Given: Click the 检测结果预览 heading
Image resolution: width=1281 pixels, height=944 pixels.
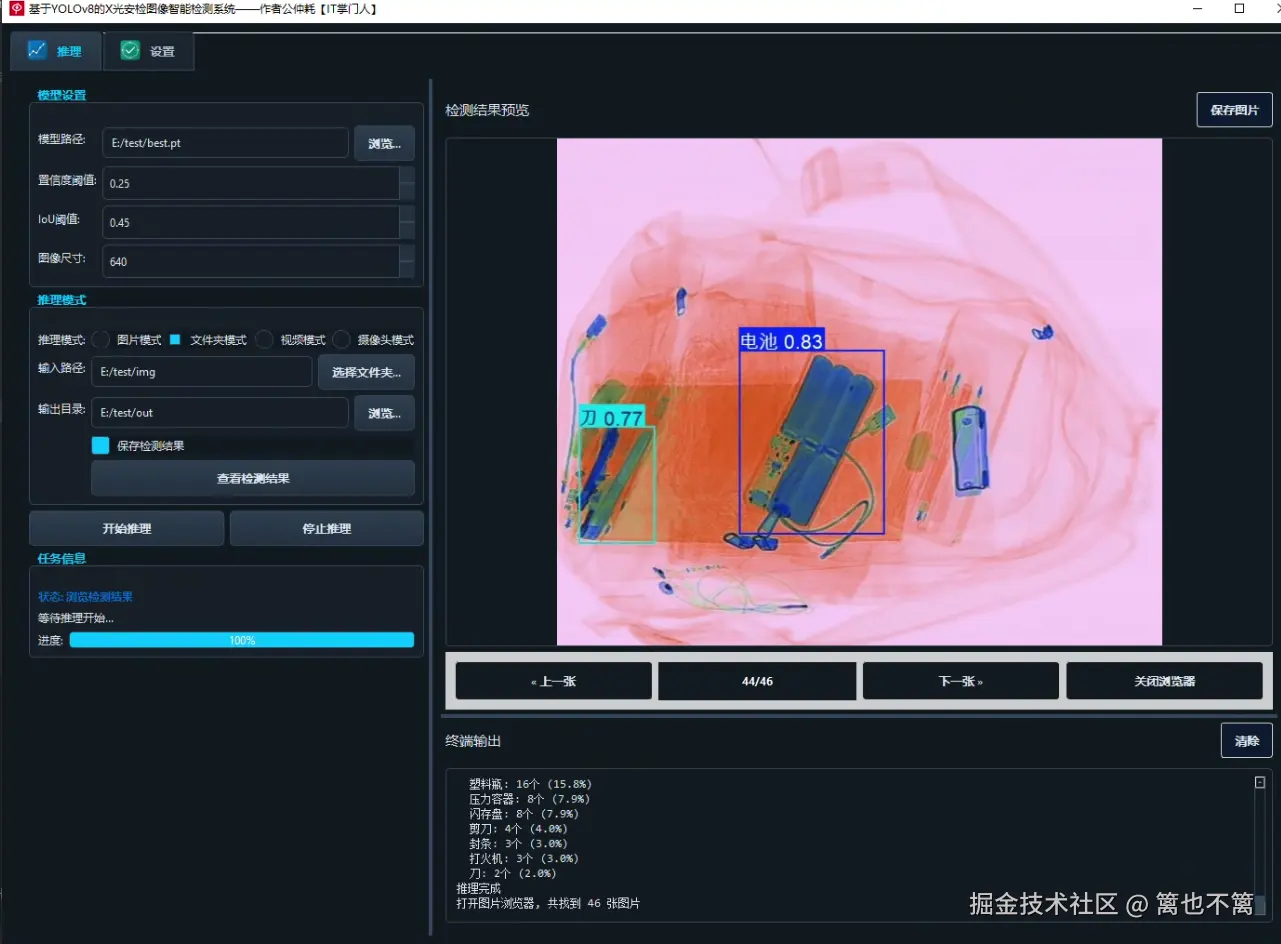Looking at the screenshot, I should point(487,110).
